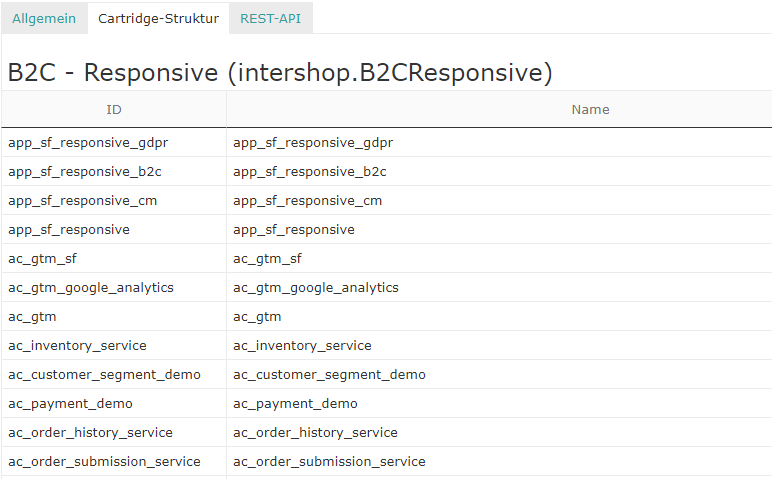
Task: Click the ac_gtm cell in the ID column
Action: [x=32, y=317]
